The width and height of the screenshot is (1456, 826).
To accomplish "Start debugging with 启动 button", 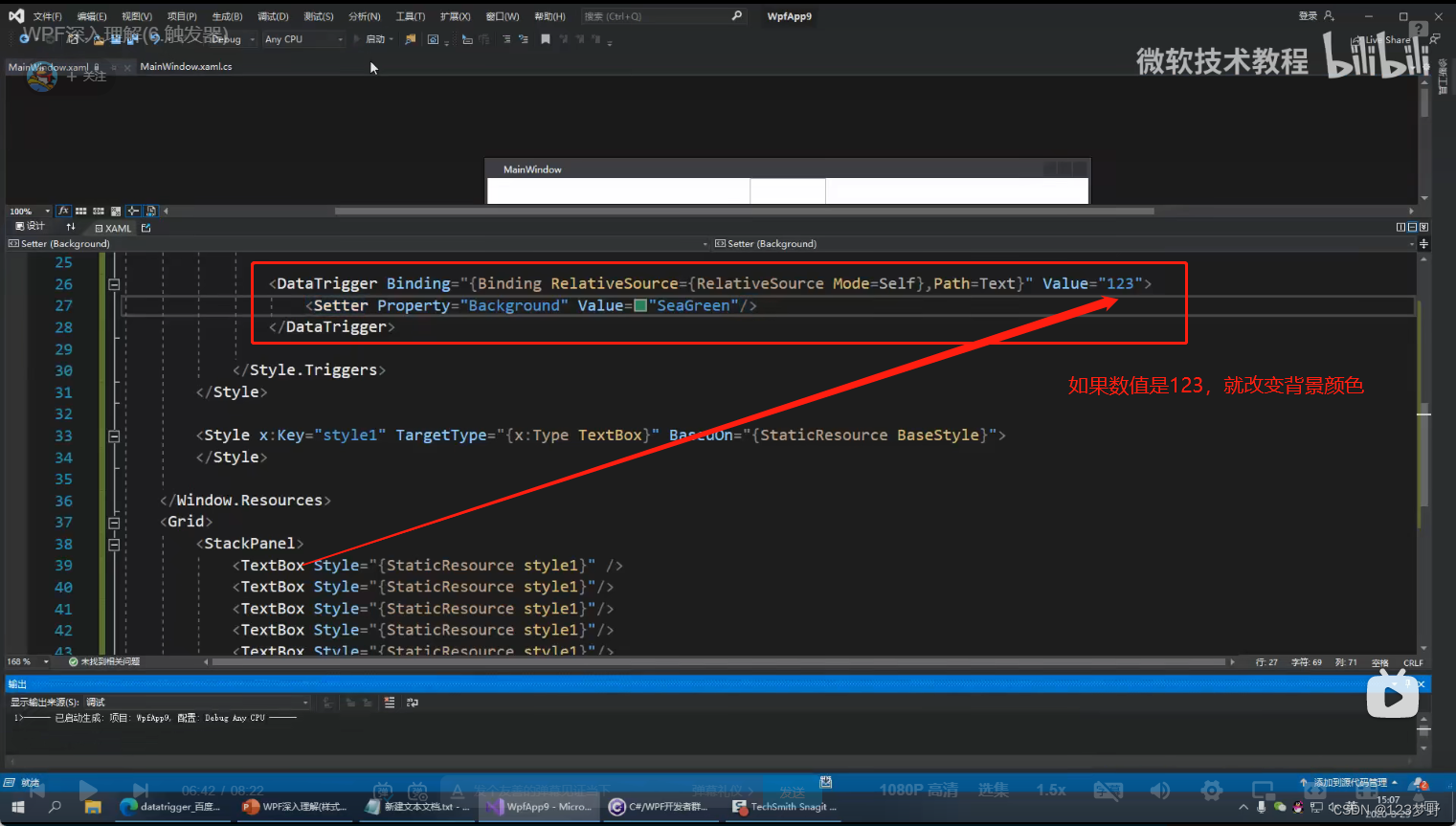I will (x=373, y=39).
